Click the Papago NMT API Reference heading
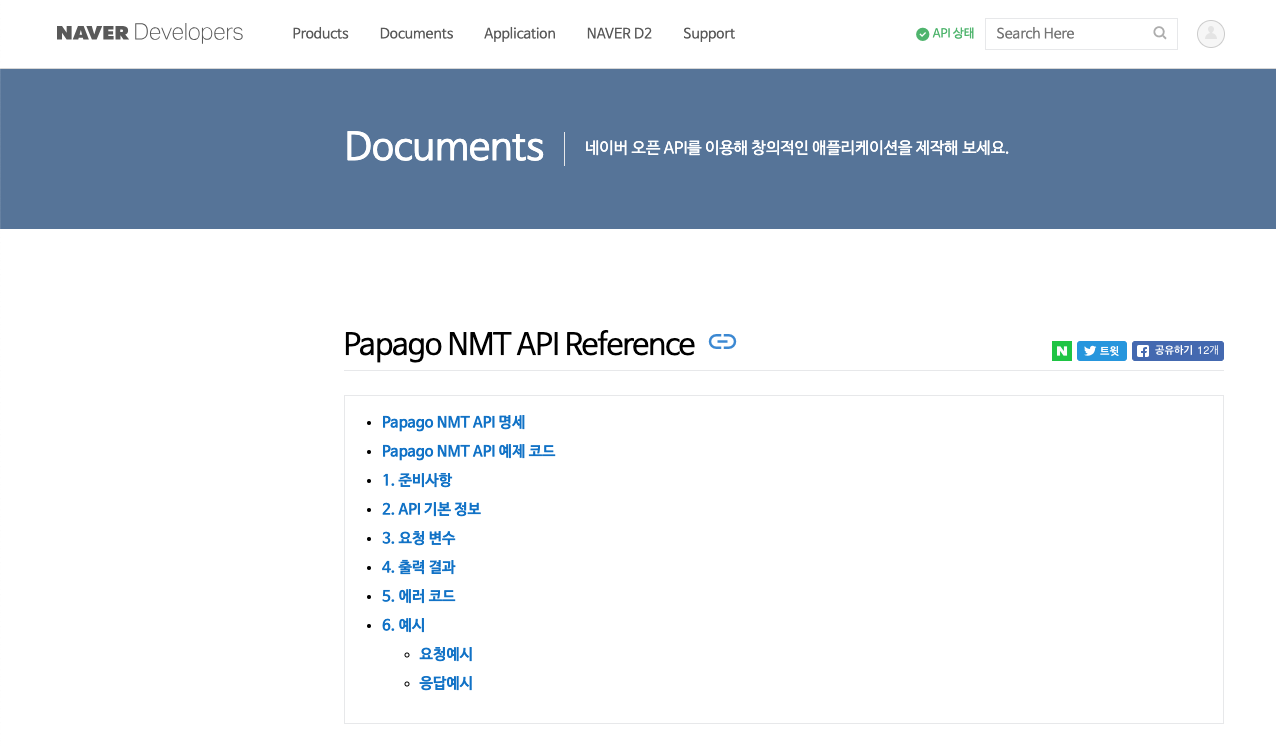Image resolution: width=1276 pixels, height=748 pixels. [519, 344]
